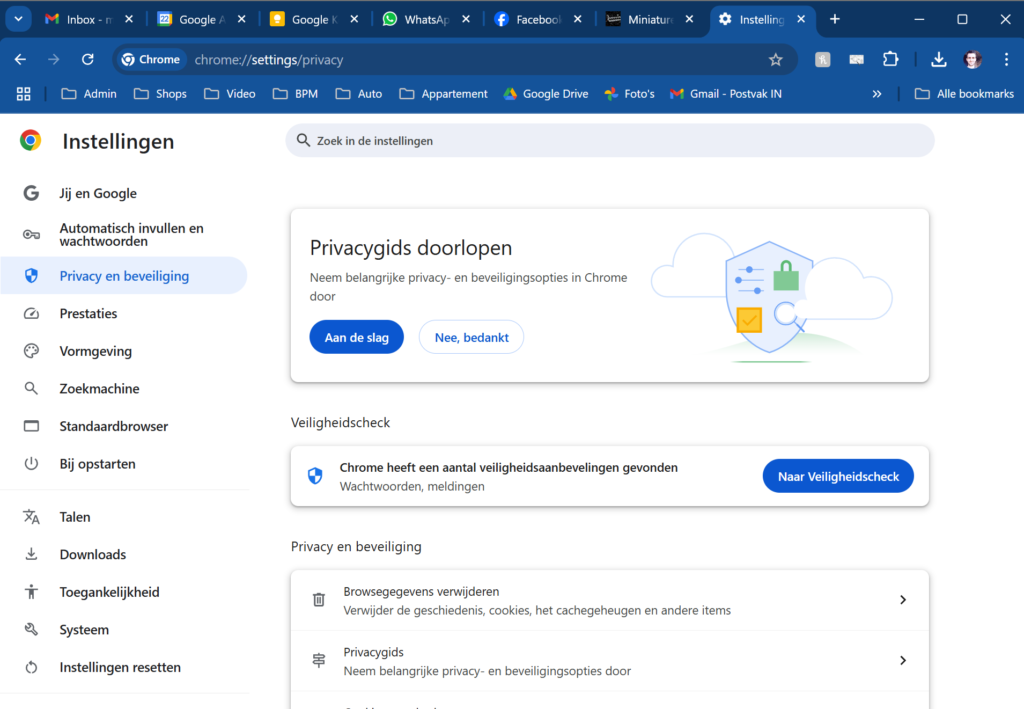Open Instellingen resetten

124,667
